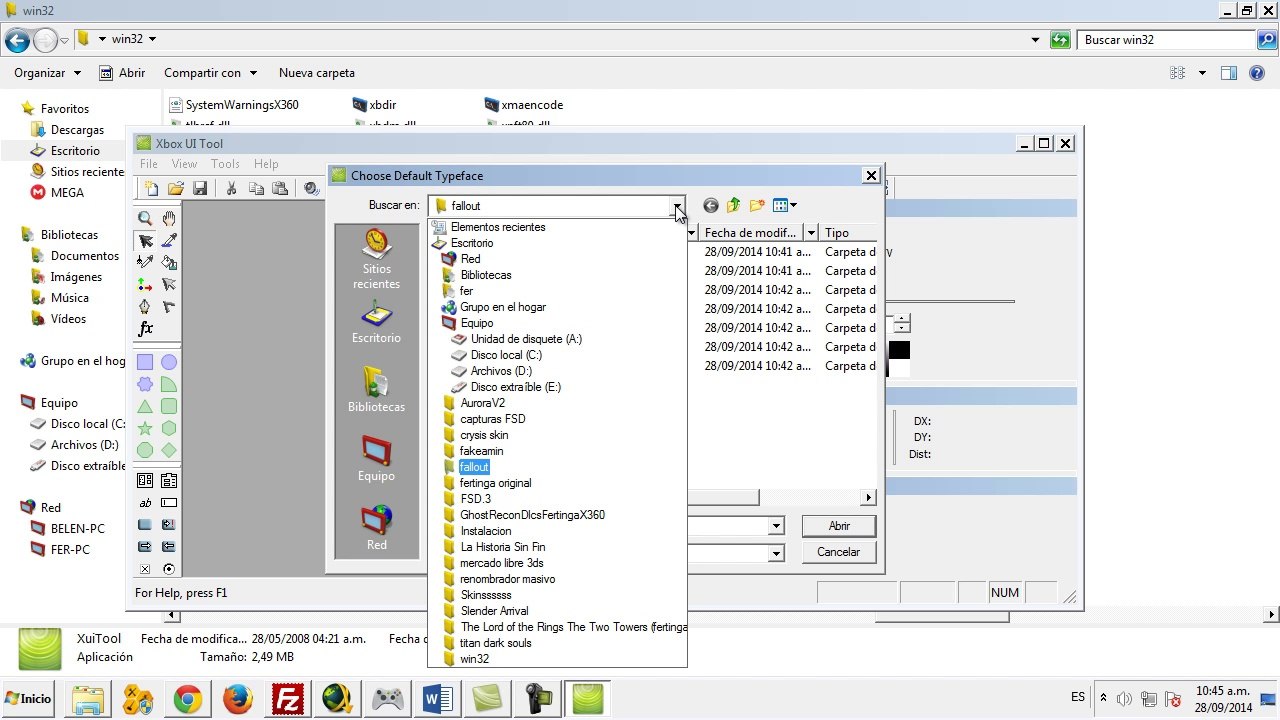
Task: Select the 'ab' text label tool
Action: point(146,503)
